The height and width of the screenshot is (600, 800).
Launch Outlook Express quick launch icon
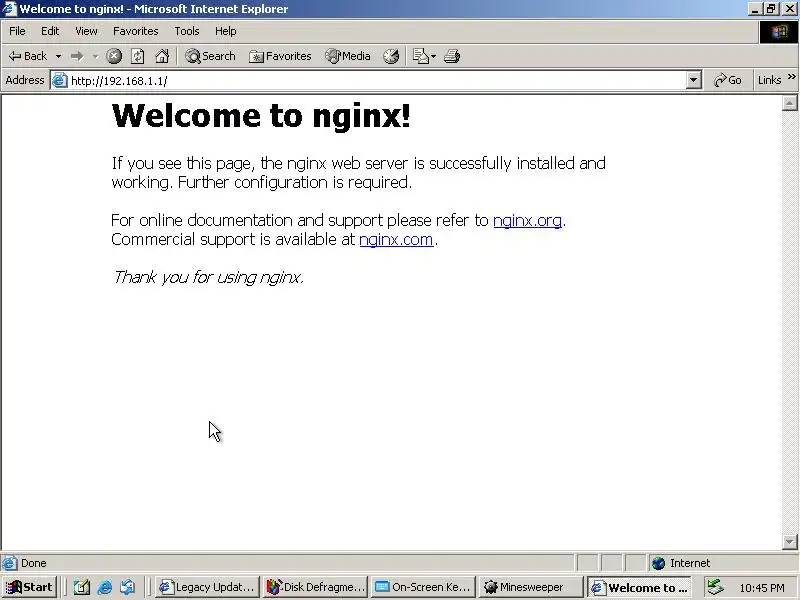128,587
